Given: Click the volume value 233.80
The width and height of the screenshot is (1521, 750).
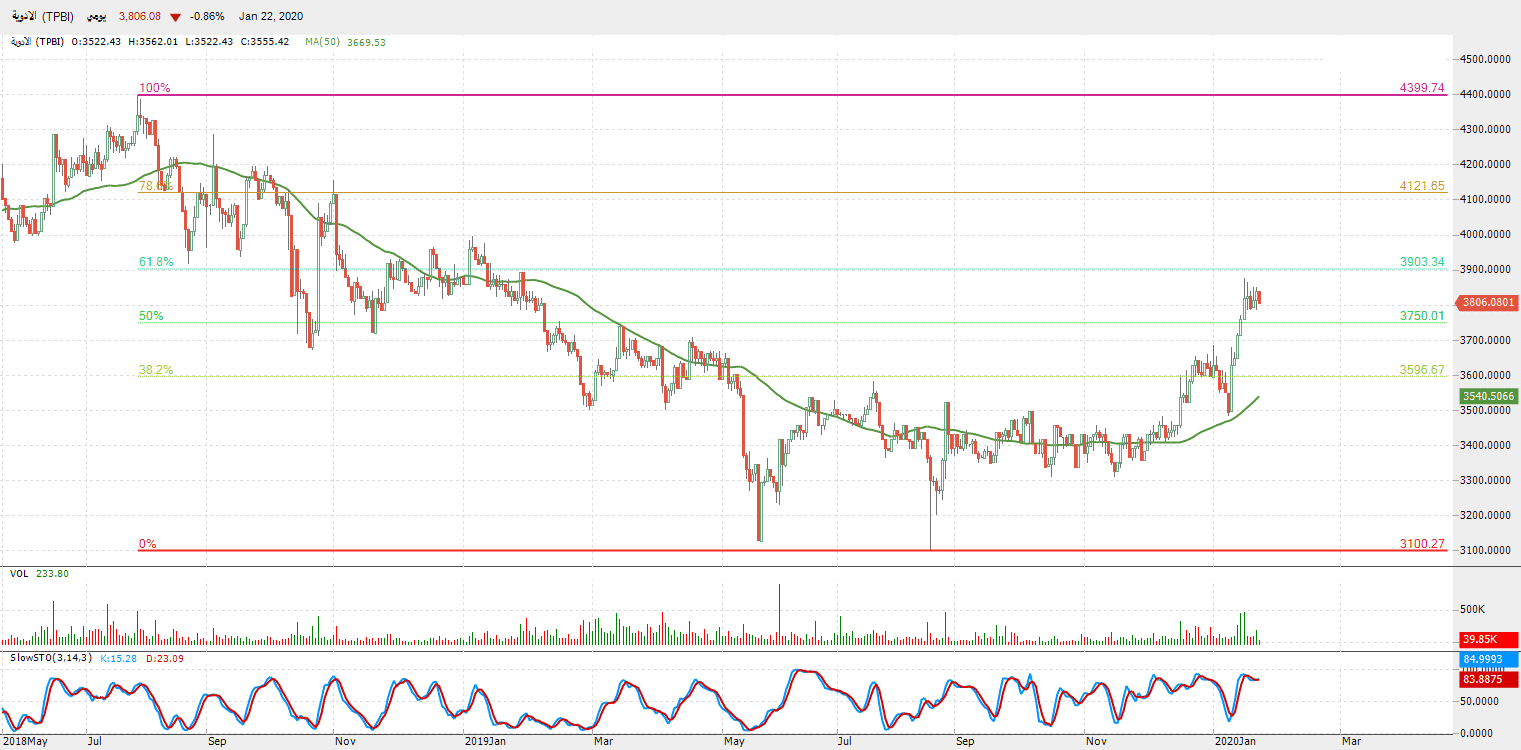Looking at the screenshot, I should click(52, 574).
